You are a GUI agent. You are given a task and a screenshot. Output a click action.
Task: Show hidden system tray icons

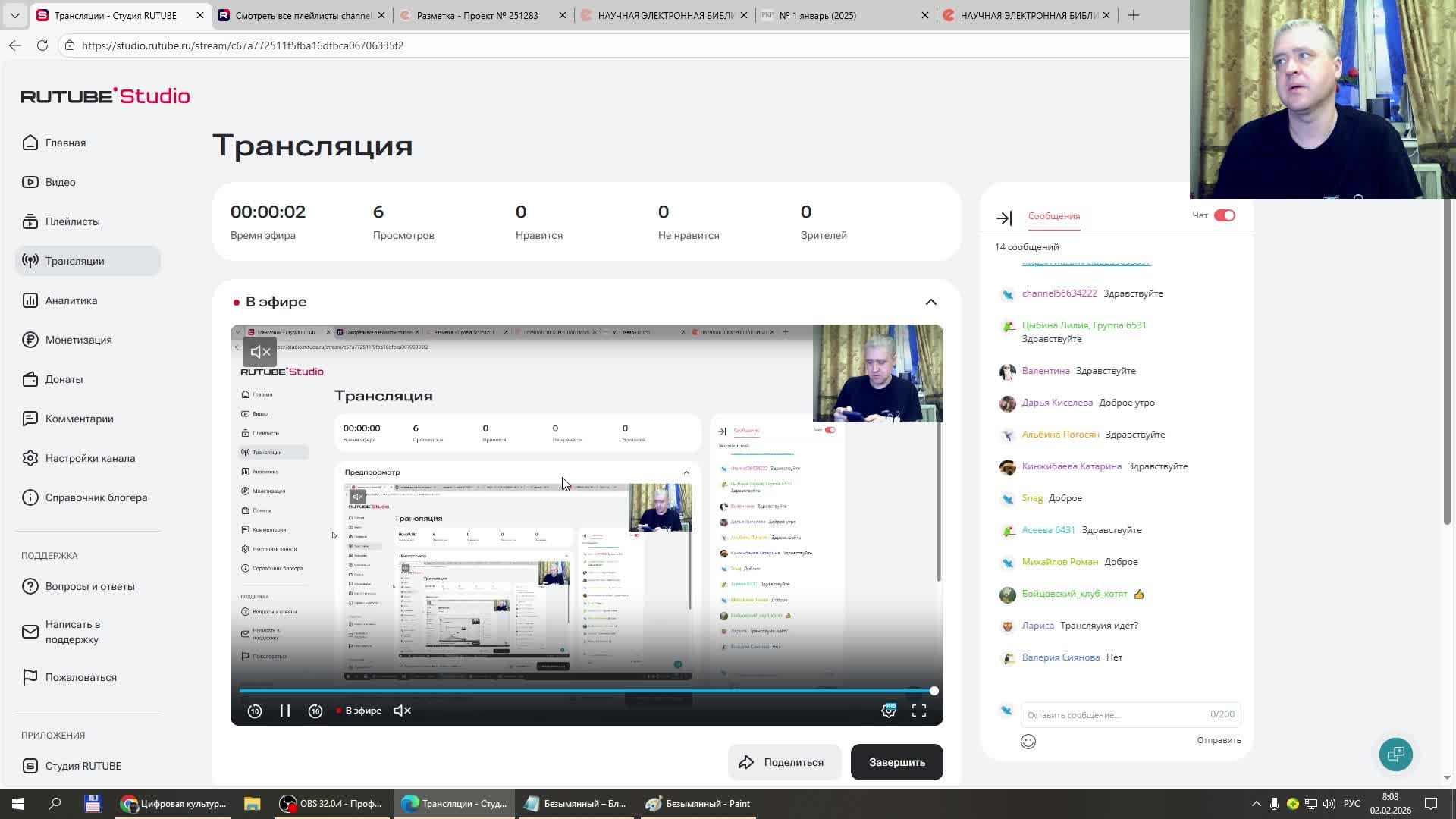[x=1256, y=804]
